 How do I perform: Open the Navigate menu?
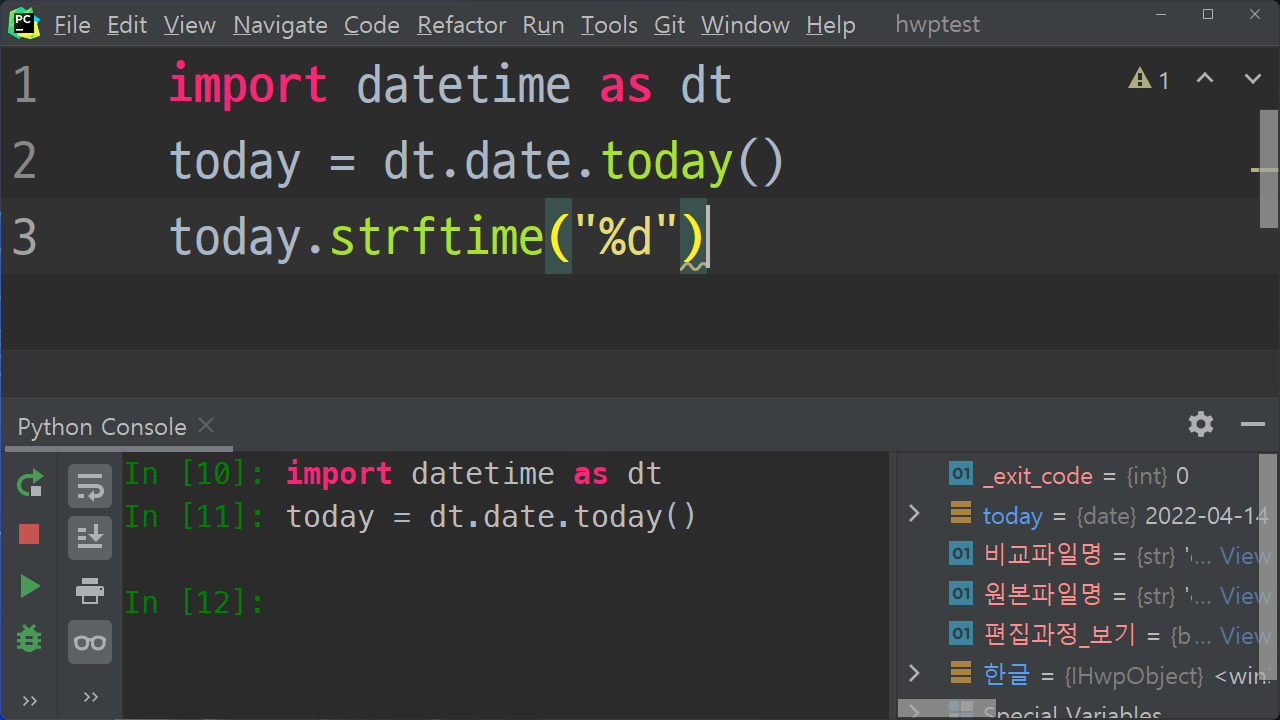[280, 25]
